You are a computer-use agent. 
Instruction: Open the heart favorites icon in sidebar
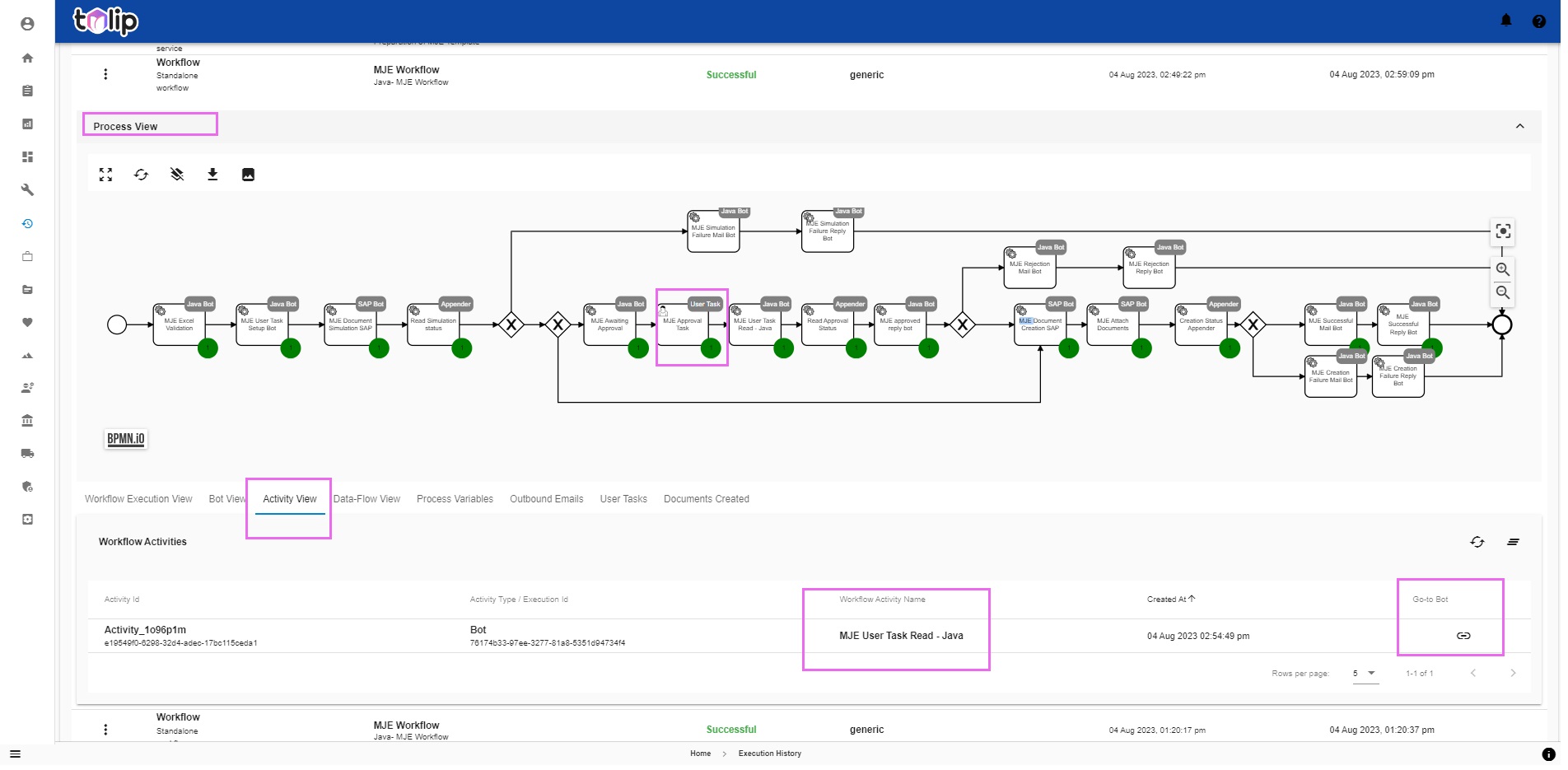click(x=27, y=322)
